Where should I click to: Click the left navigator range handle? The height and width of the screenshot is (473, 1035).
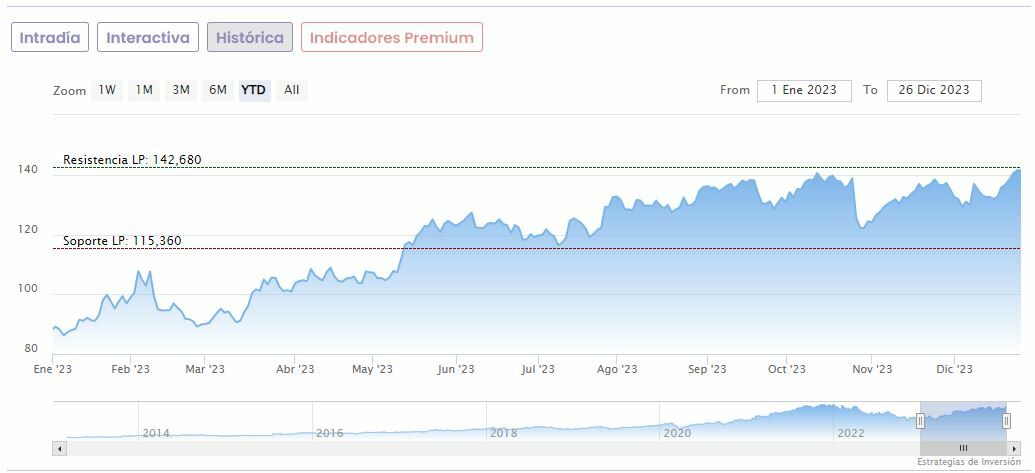coord(920,421)
